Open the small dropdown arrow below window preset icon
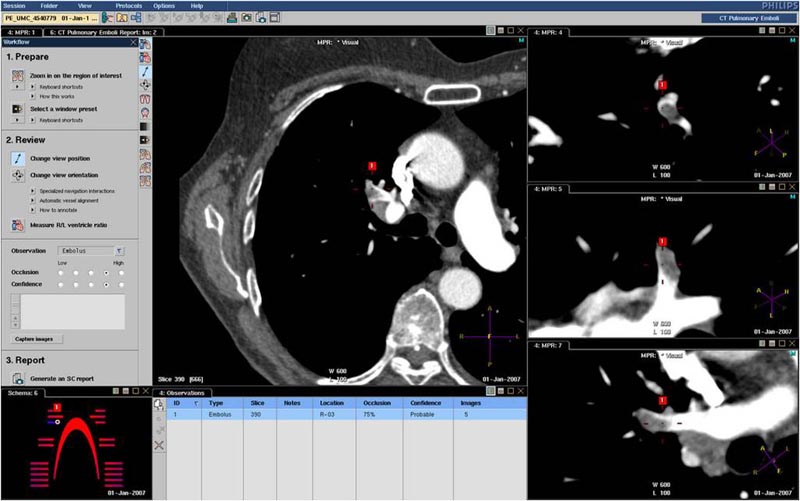Screen dimensions: 800x501 pos(17,120)
